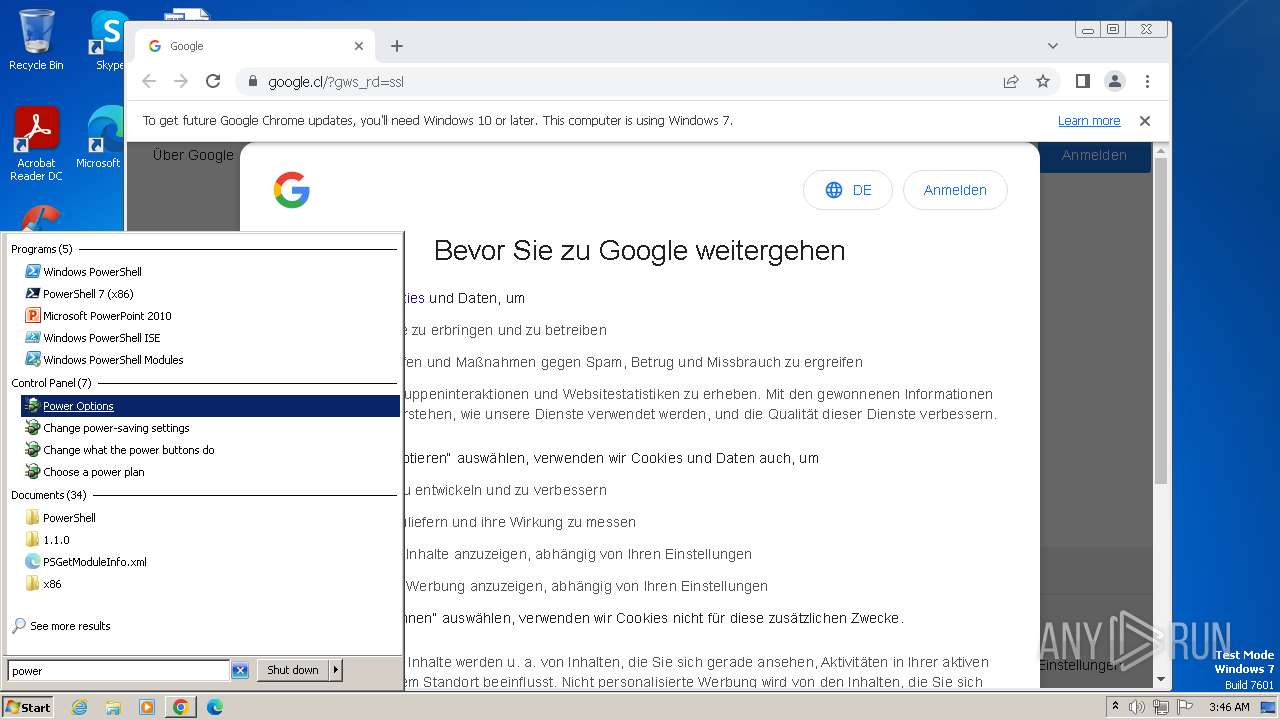This screenshot has height=720, width=1280.
Task: Click the Shut down button
Action: (293, 670)
